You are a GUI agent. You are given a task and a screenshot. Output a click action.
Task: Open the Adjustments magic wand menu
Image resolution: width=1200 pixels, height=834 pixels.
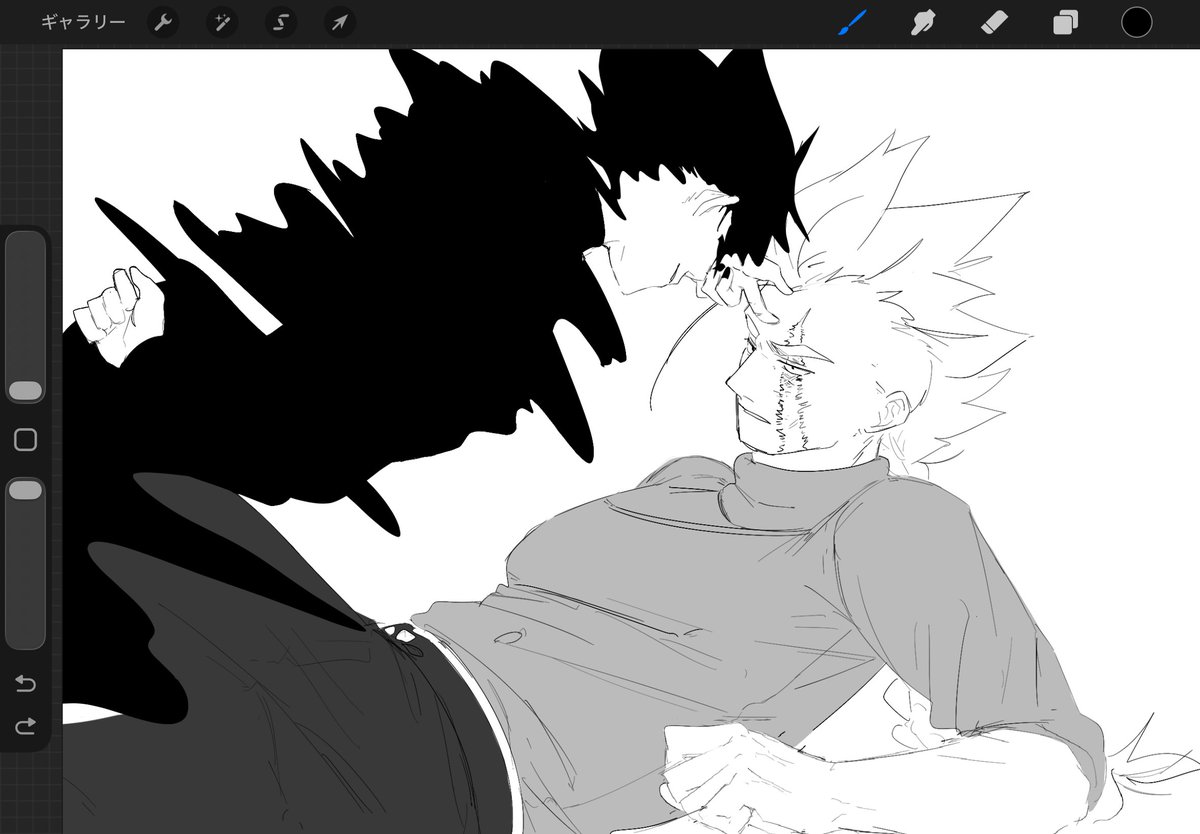pyautogui.click(x=222, y=22)
